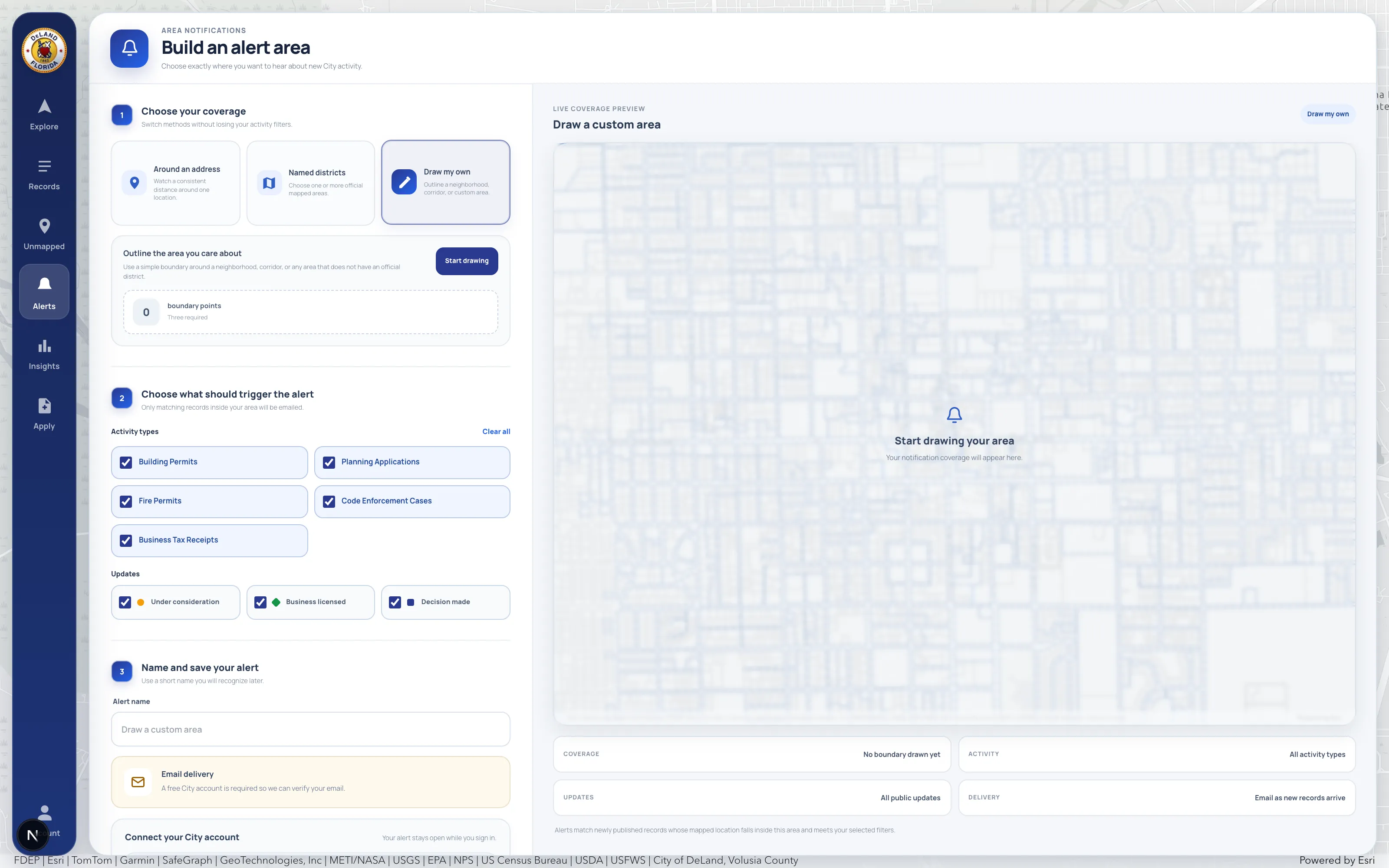Viewport: 1389px width, 868px height.
Task: Toggle the Decision made update checkbox
Action: (395, 602)
